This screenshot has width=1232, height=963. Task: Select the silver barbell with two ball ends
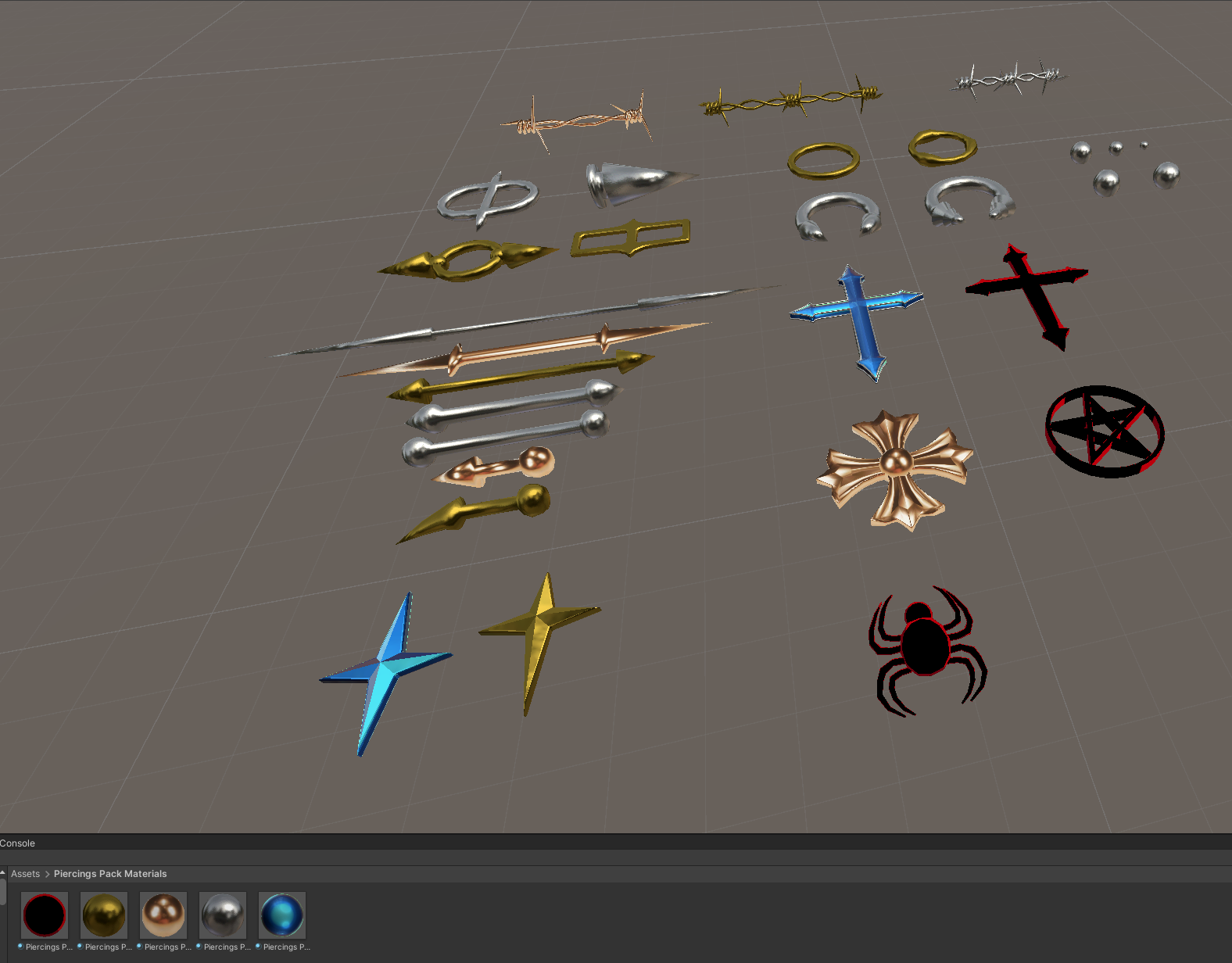click(x=506, y=439)
